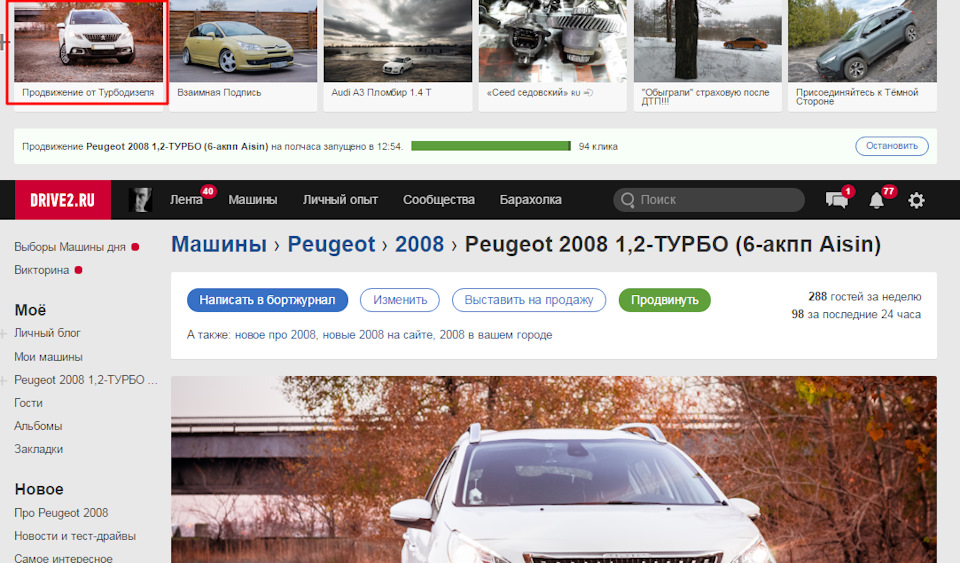Open Peugeot 2008 1,2-ТУРБО sidebar entry
This screenshot has width=960, height=563.
coord(86,379)
